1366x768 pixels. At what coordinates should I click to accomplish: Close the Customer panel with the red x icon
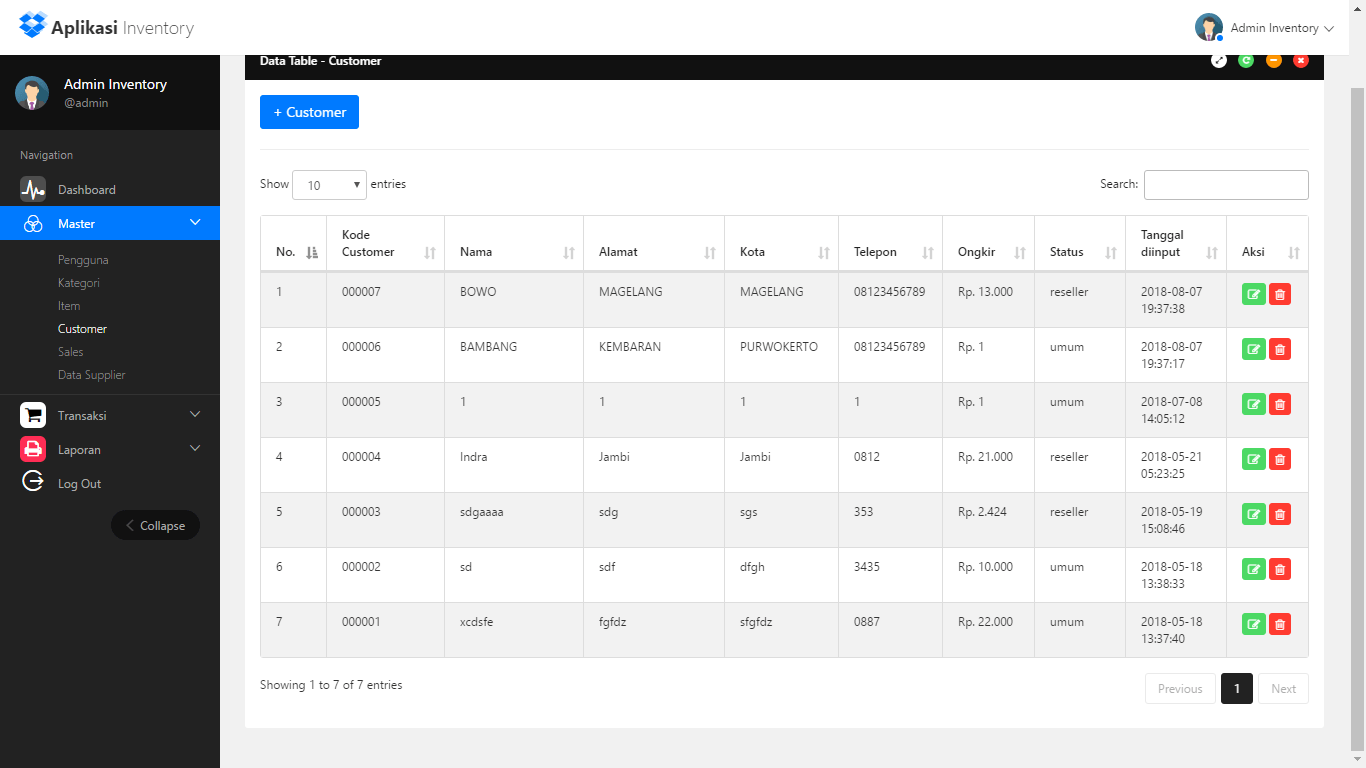click(1300, 60)
